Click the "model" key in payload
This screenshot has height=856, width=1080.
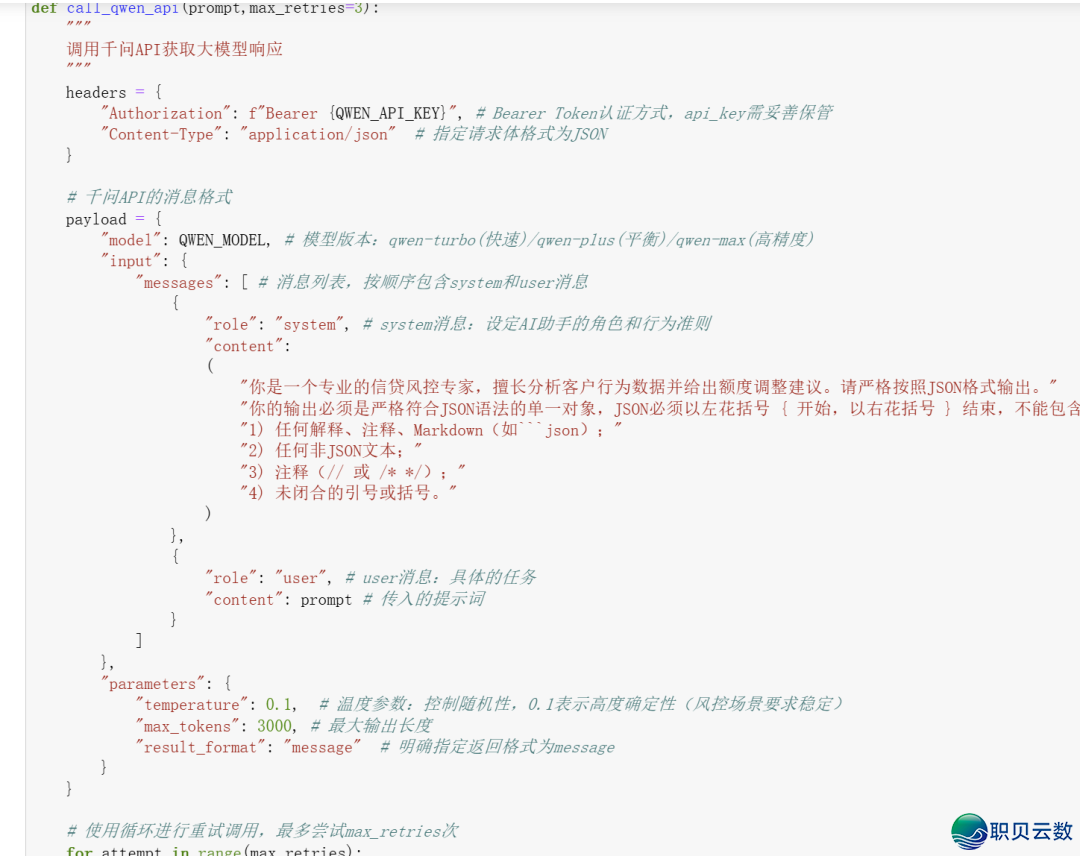131,240
